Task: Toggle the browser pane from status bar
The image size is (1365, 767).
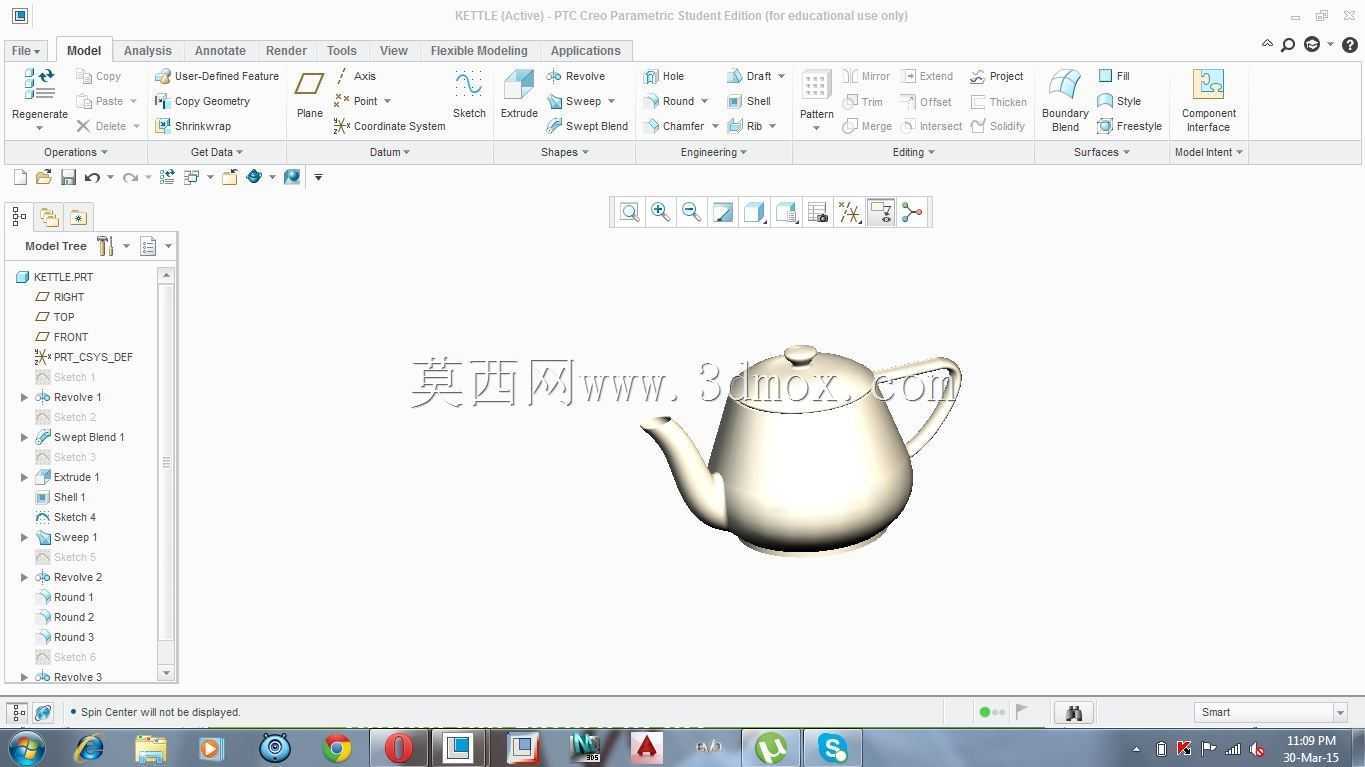Action: 43,712
